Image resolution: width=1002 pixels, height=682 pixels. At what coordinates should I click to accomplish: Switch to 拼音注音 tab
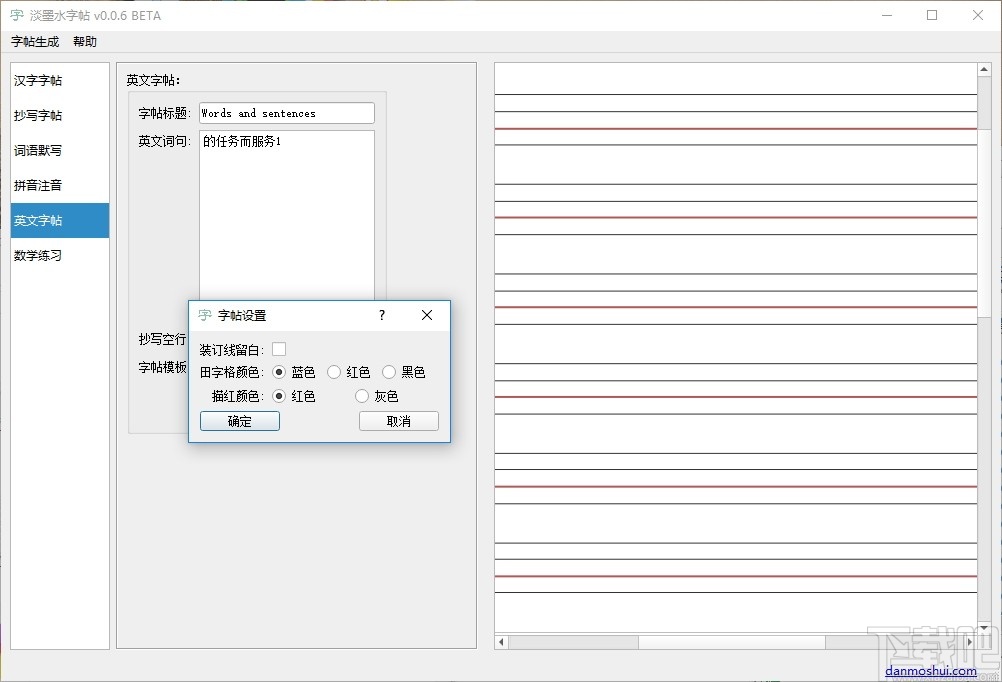[x=59, y=185]
